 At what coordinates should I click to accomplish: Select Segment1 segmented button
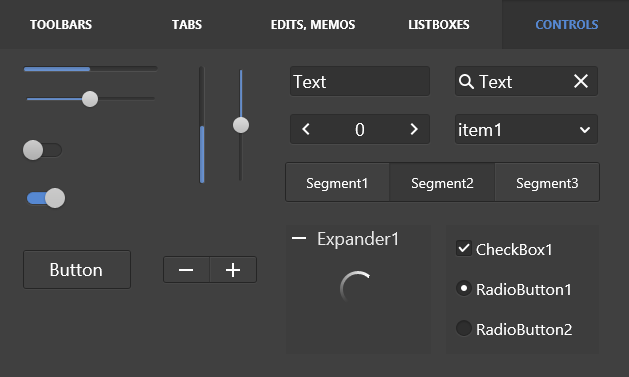[x=337, y=183]
